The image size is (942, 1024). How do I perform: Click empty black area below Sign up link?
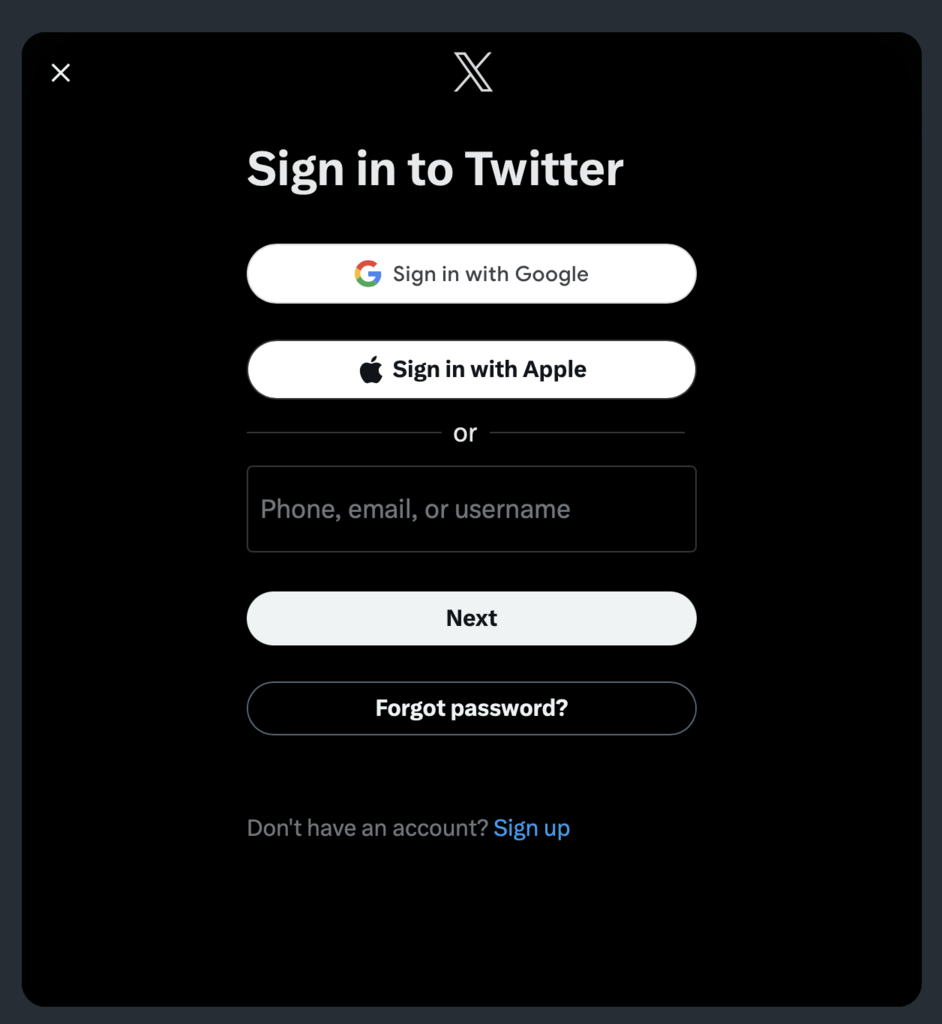(x=472, y=927)
